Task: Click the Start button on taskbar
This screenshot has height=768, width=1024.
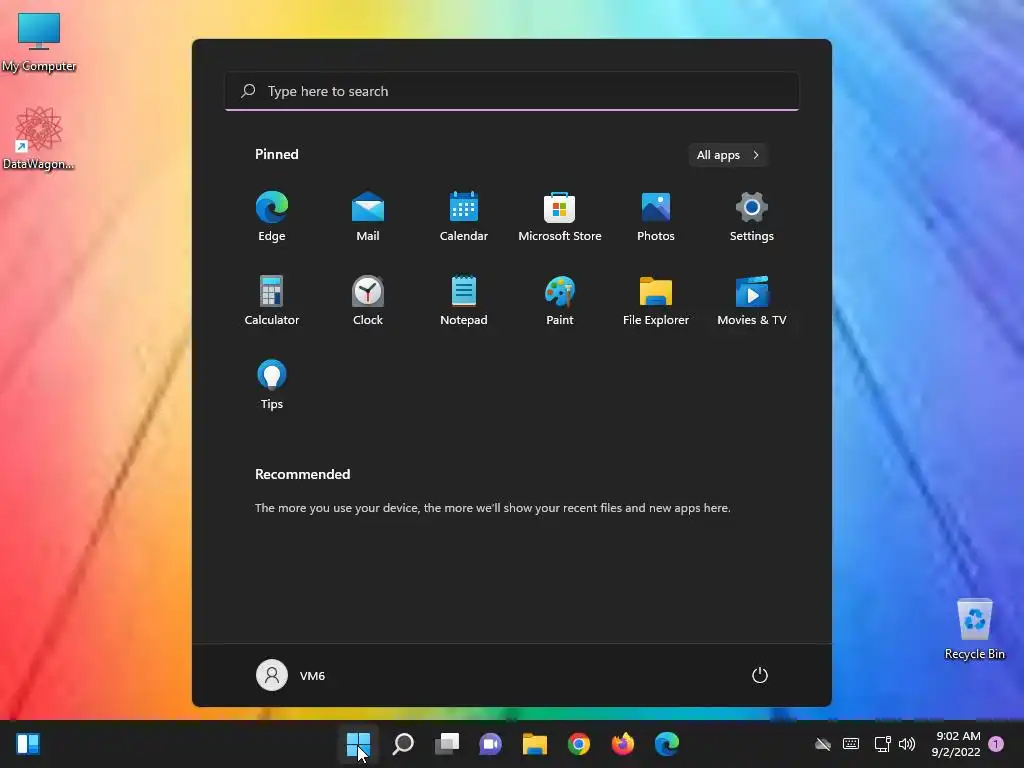Action: (359, 743)
